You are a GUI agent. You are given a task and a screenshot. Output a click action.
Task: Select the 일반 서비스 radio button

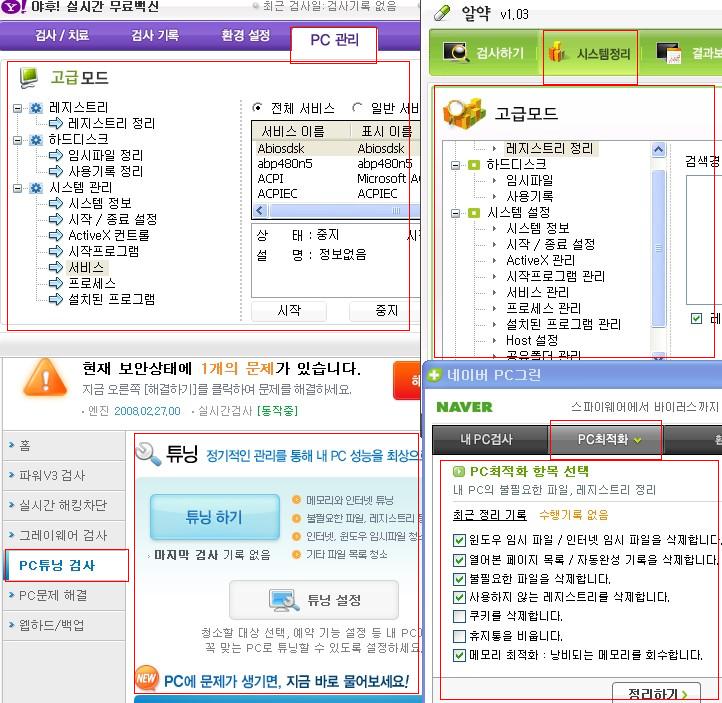[356, 108]
